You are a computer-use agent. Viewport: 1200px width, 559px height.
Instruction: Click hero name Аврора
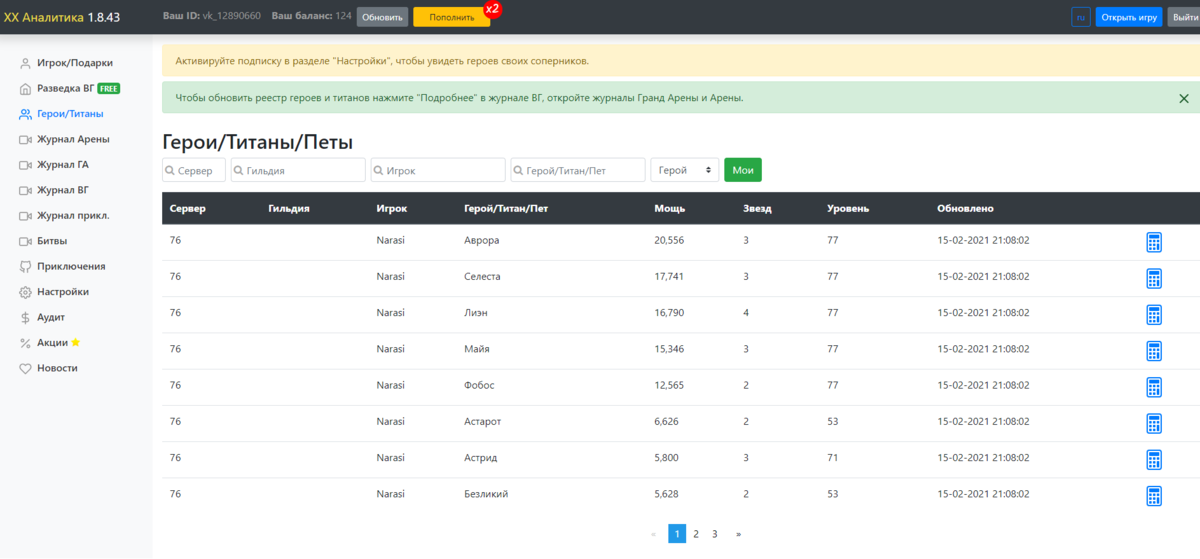click(x=482, y=240)
